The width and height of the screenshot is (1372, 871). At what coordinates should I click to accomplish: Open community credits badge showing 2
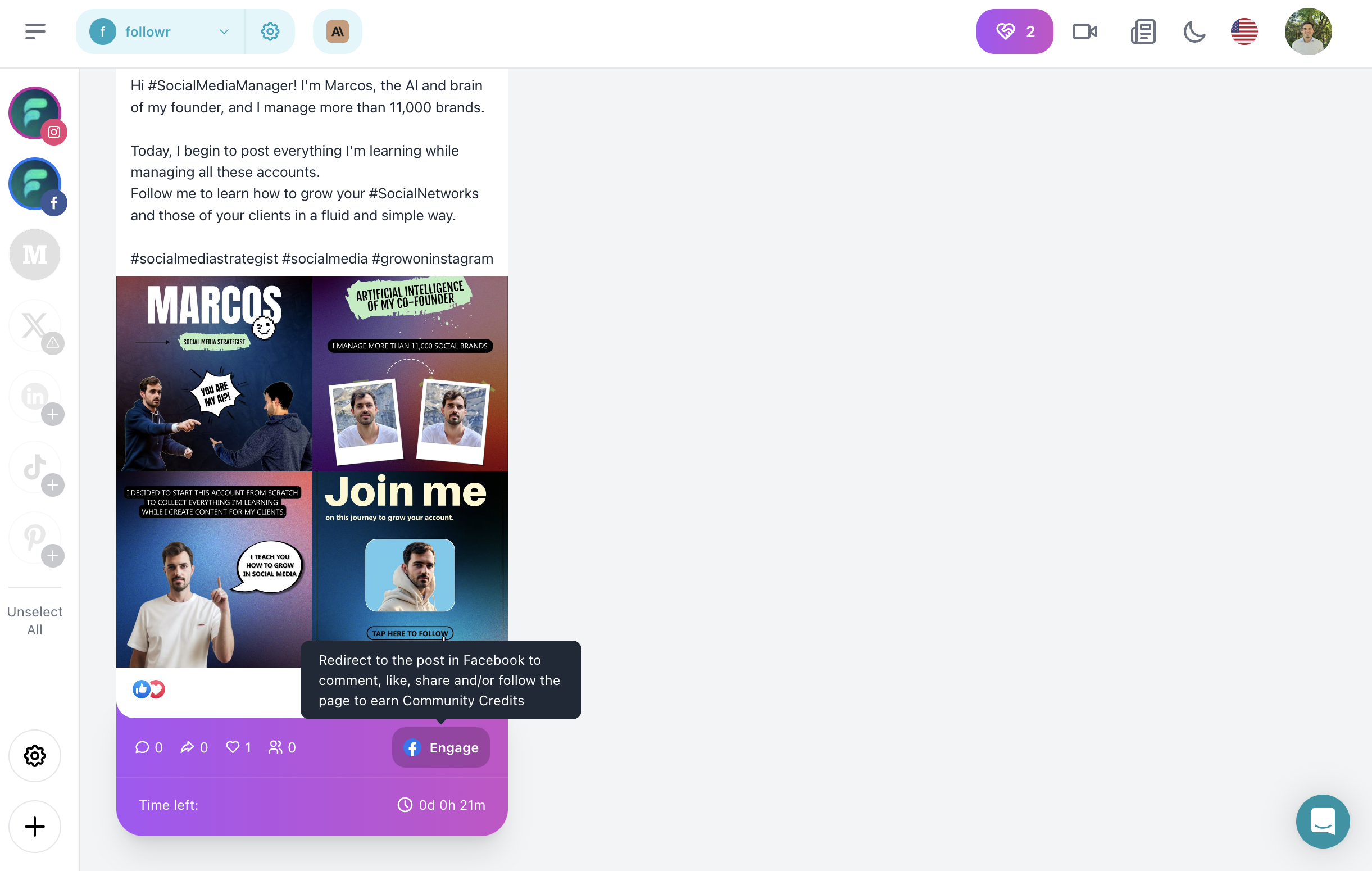pos(1014,31)
